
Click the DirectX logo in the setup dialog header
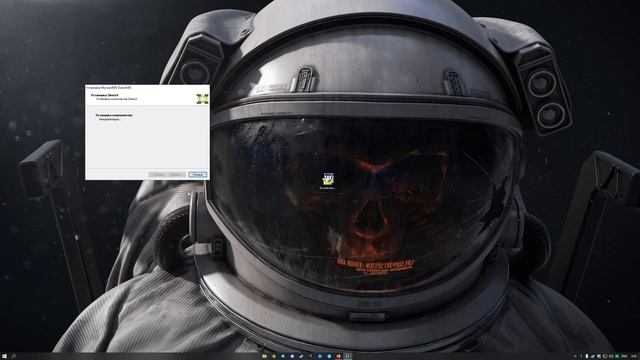pos(202,99)
